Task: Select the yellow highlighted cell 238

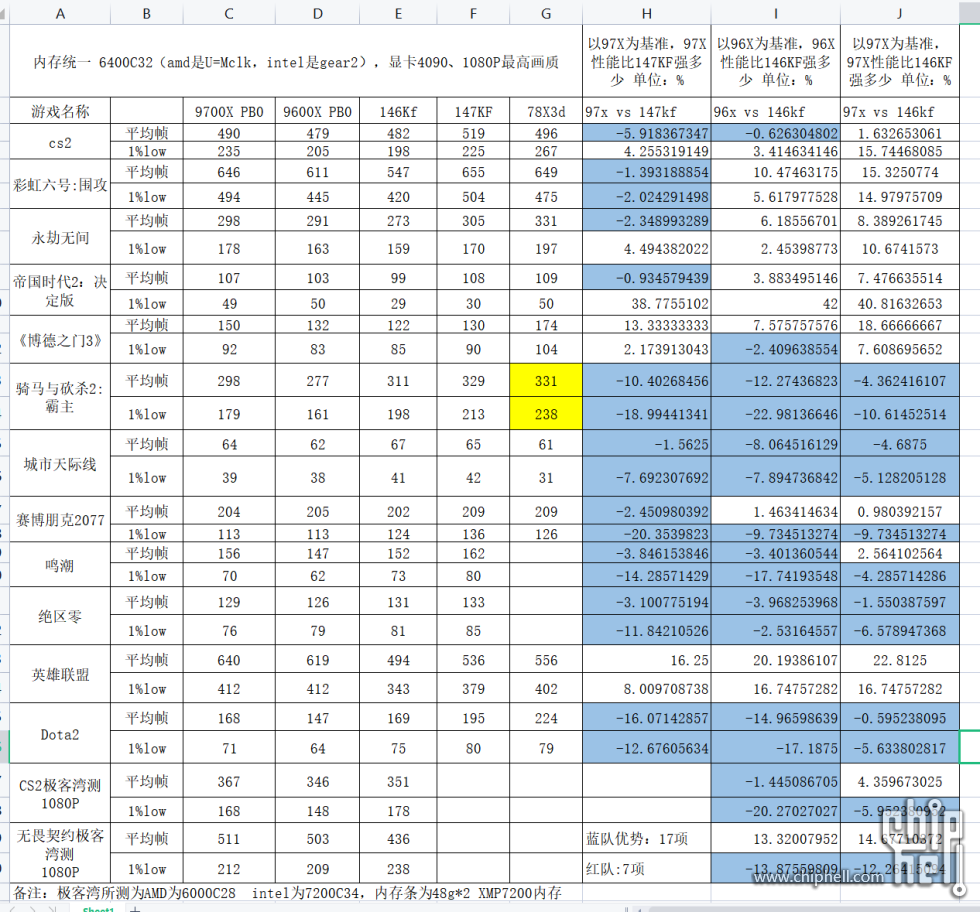Action: click(546, 414)
